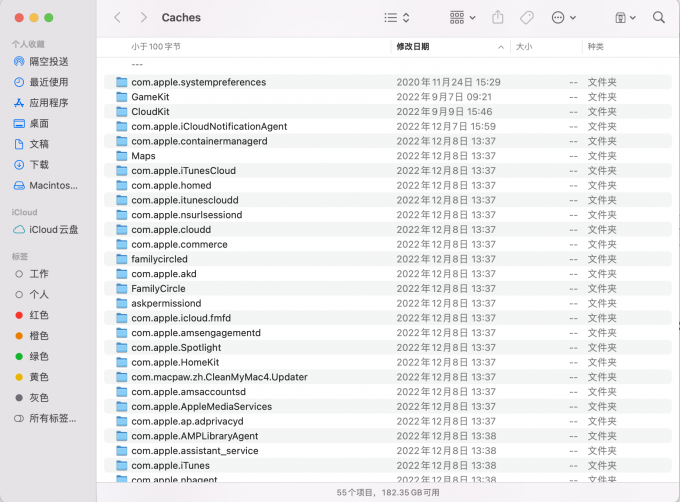The height and width of the screenshot is (502, 680).
Task: Select the gray 灰色 tag
Action: [31, 398]
